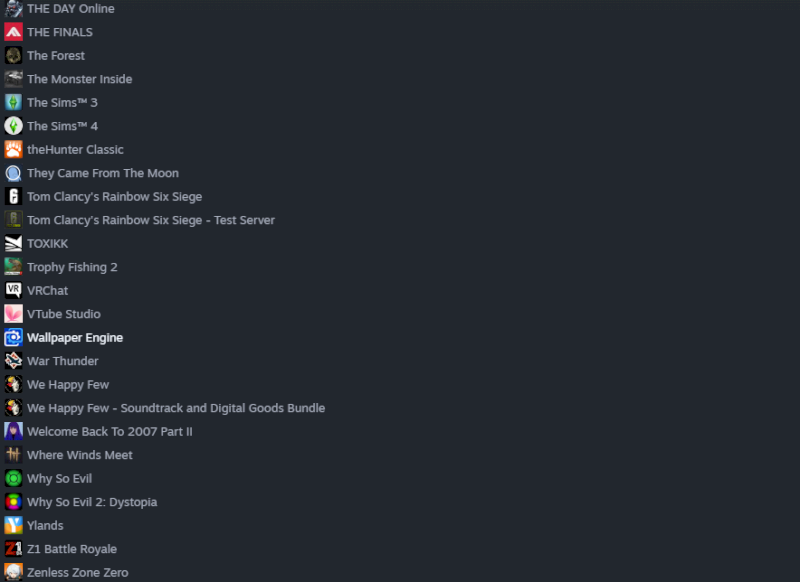Viewport: 800px width, 582px height.
Task: Click theHunter Classic orange paw icon
Action: [x=13, y=149]
